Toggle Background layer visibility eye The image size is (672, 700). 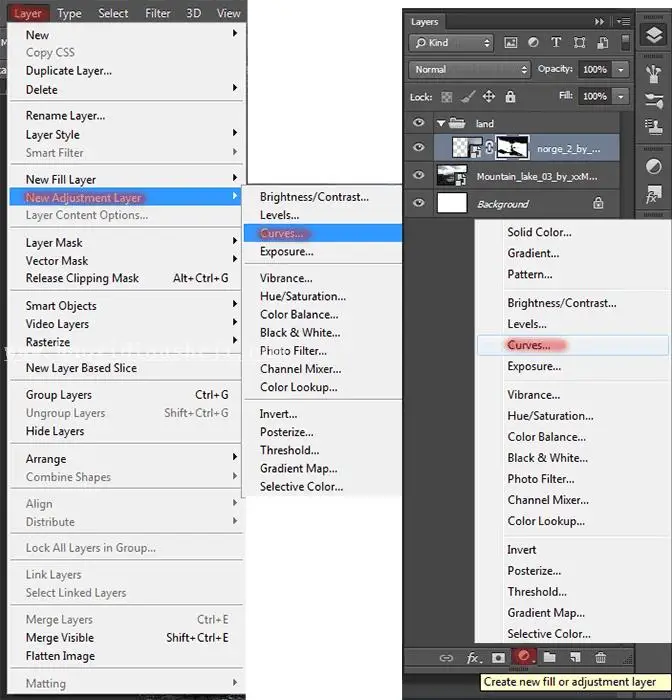click(418, 203)
